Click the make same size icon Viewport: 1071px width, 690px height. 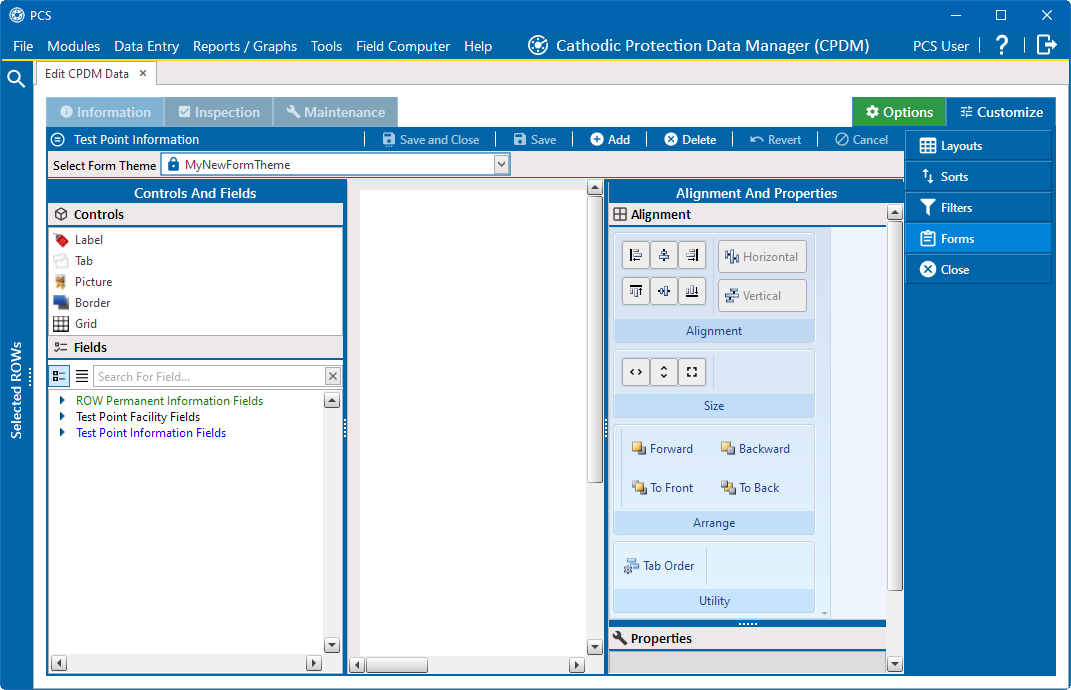pos(692,372)
